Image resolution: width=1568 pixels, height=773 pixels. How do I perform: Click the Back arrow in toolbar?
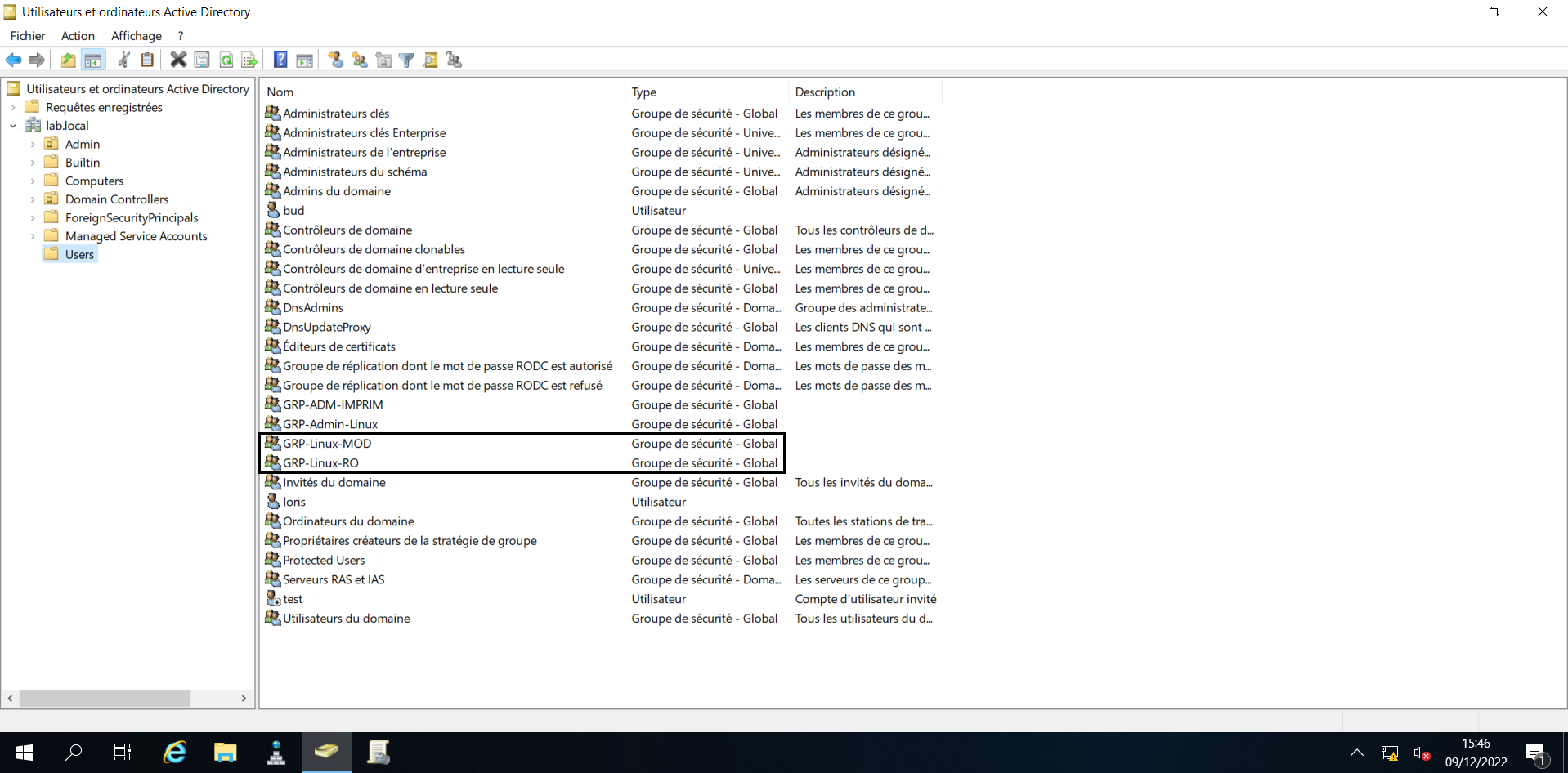(x=13, y=60)
